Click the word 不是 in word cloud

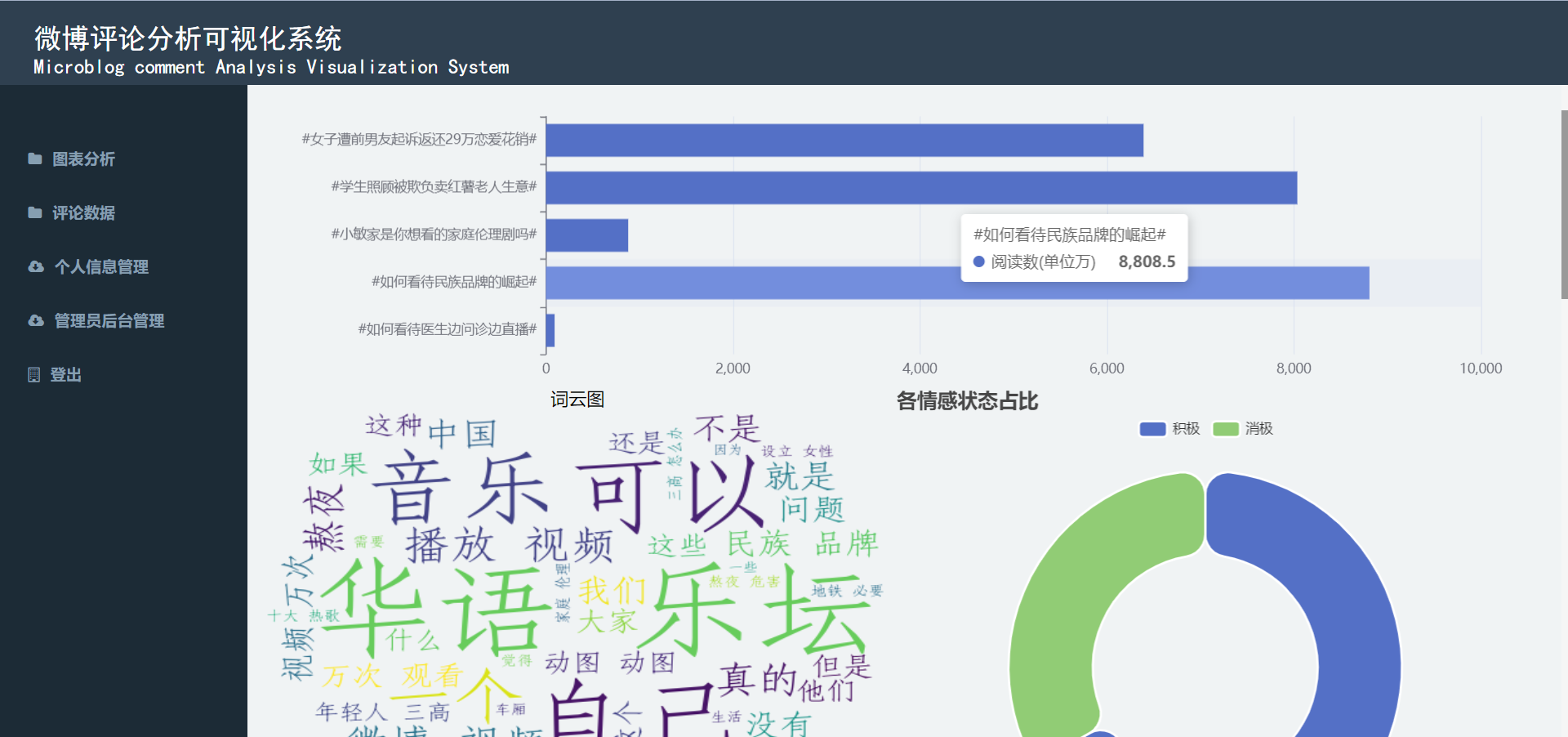(x=727, y=428)
